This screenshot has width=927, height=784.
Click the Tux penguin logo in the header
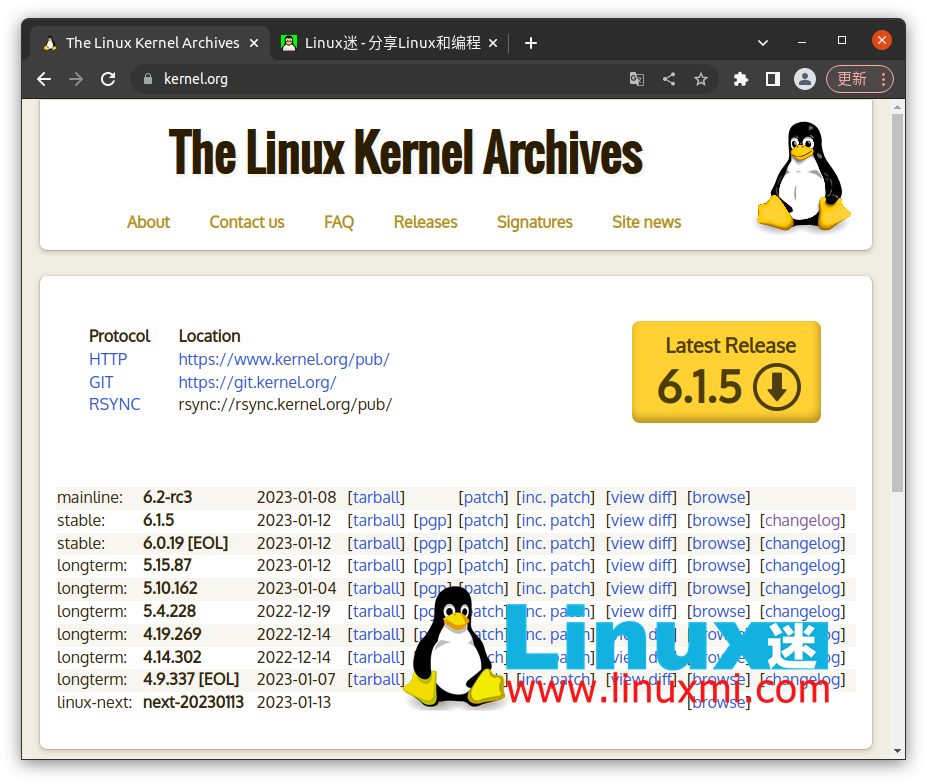[803, 176]
